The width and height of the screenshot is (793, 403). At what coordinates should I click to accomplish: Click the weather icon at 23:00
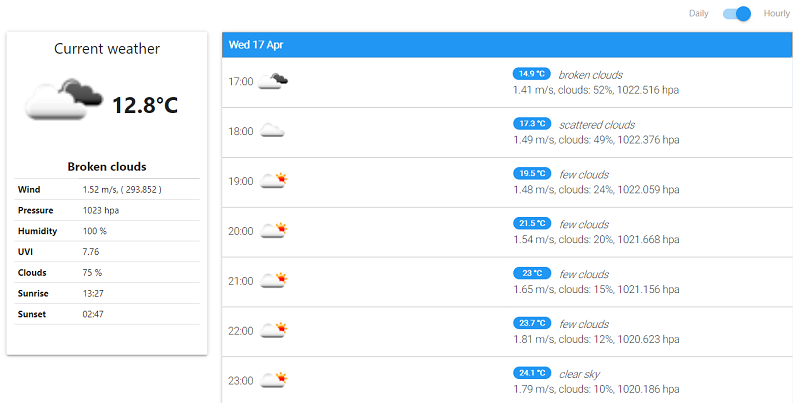coord(273,380)
